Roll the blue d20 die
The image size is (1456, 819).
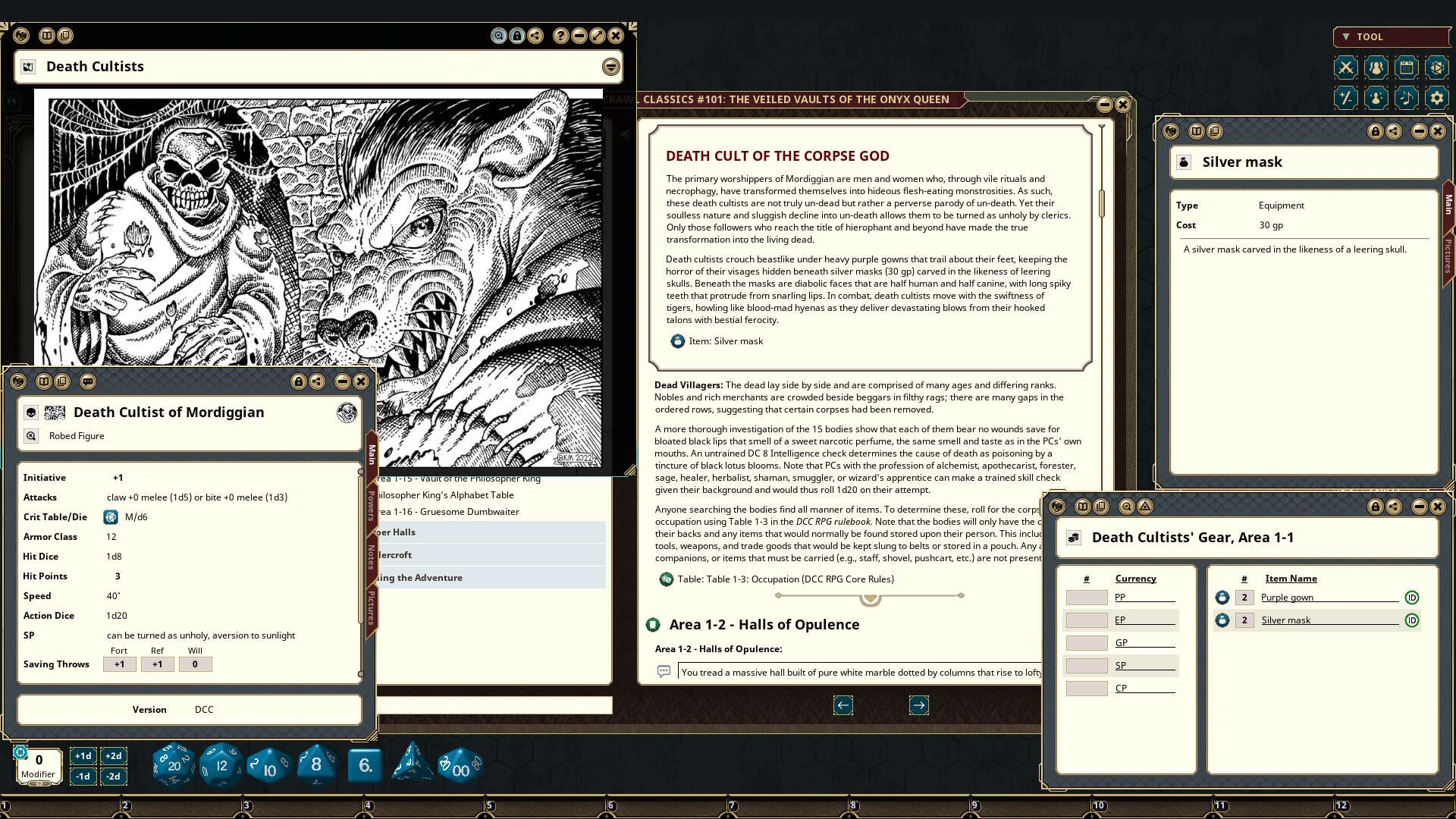[x=173, y=764]
